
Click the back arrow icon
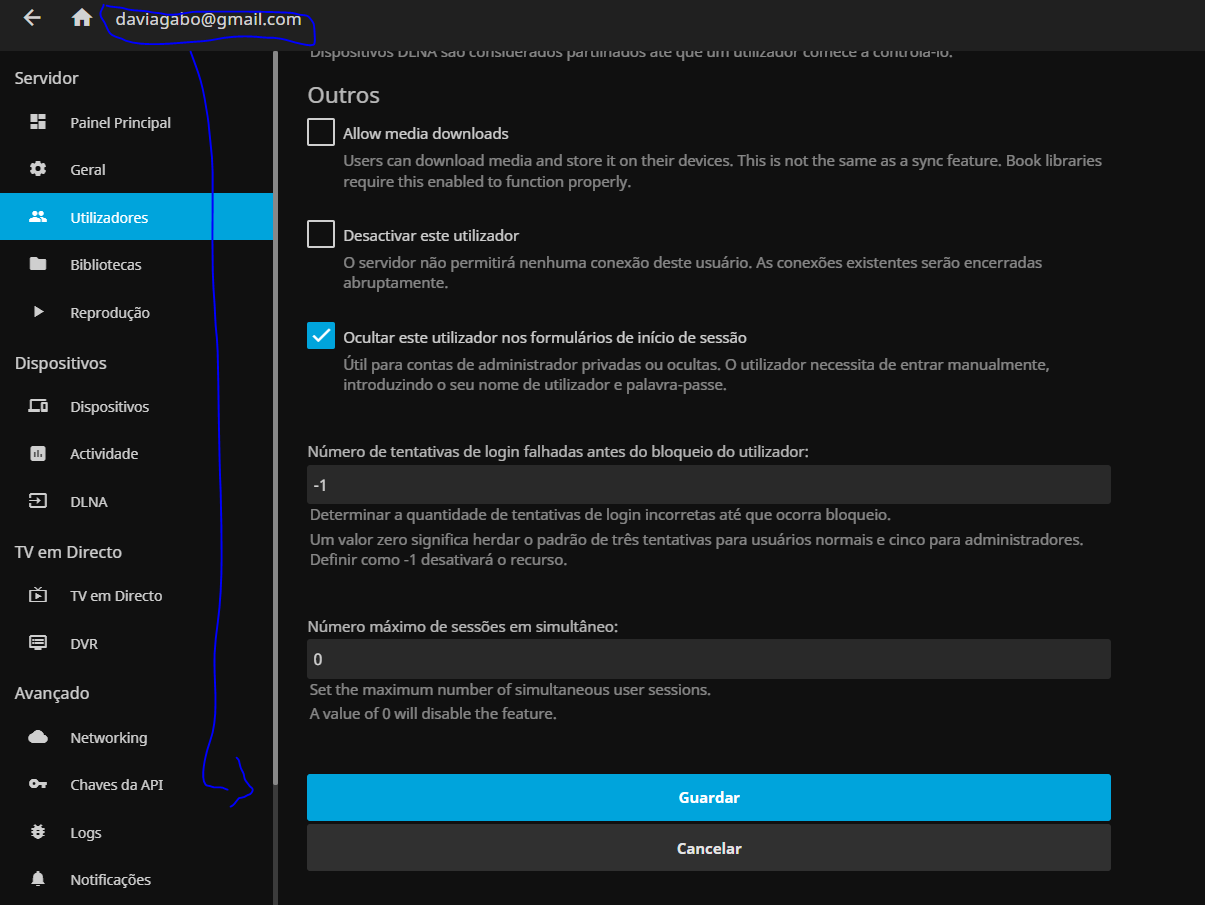pos(32,18)
